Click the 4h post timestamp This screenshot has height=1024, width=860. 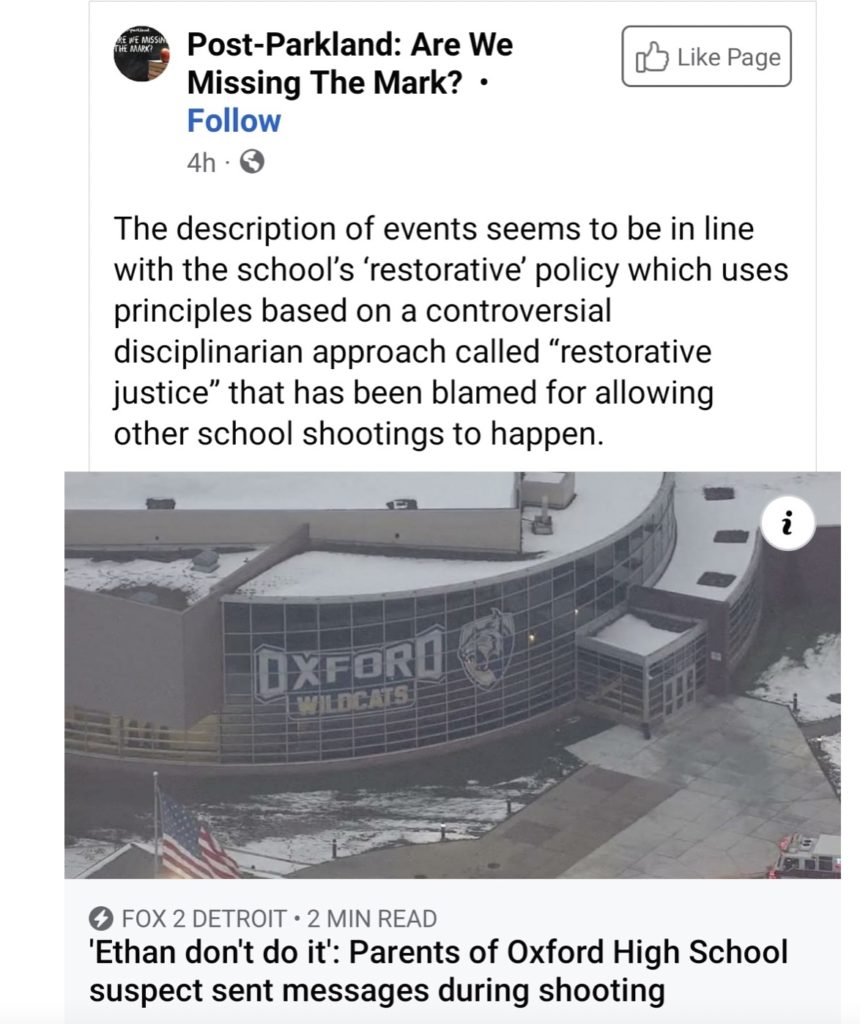point(200,163)
